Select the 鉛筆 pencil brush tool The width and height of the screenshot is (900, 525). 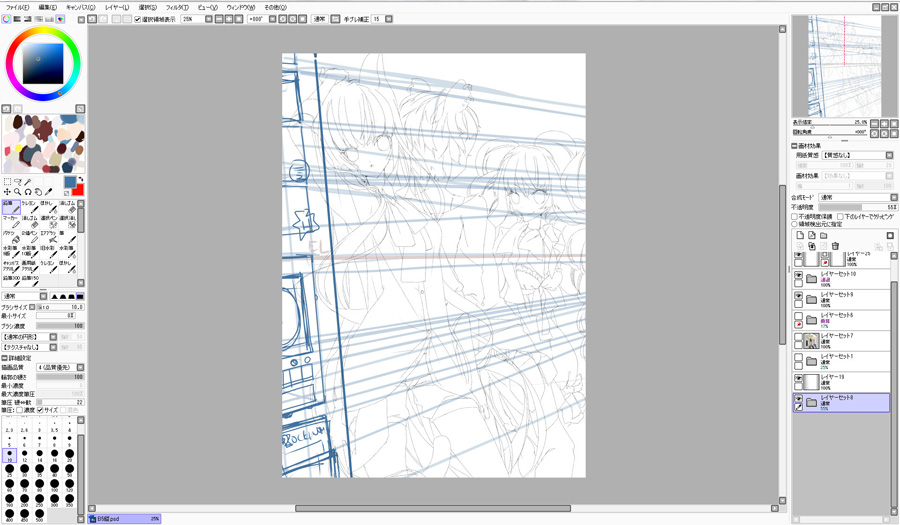[11, 207]
